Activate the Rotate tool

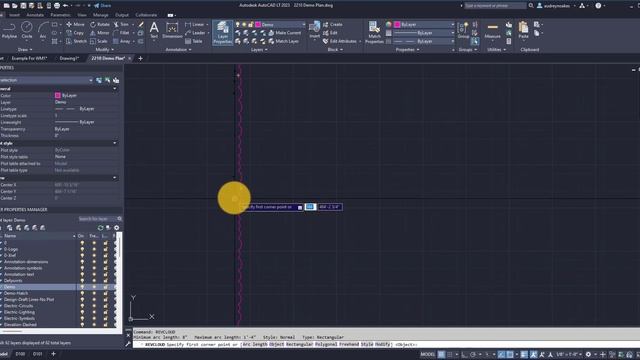(x=100, y=24)
